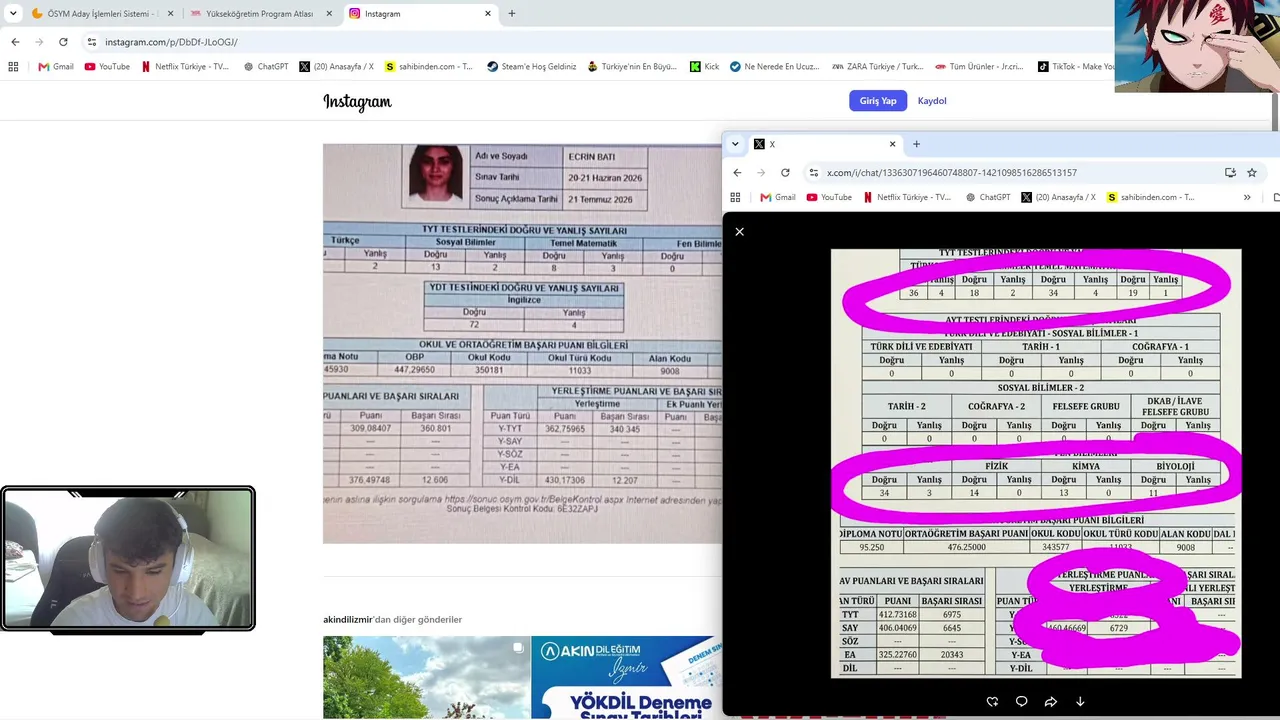Select the X tab in the front window
Image resolution: width=1280 pixels, height=720 pixels.
coord(825,144)
